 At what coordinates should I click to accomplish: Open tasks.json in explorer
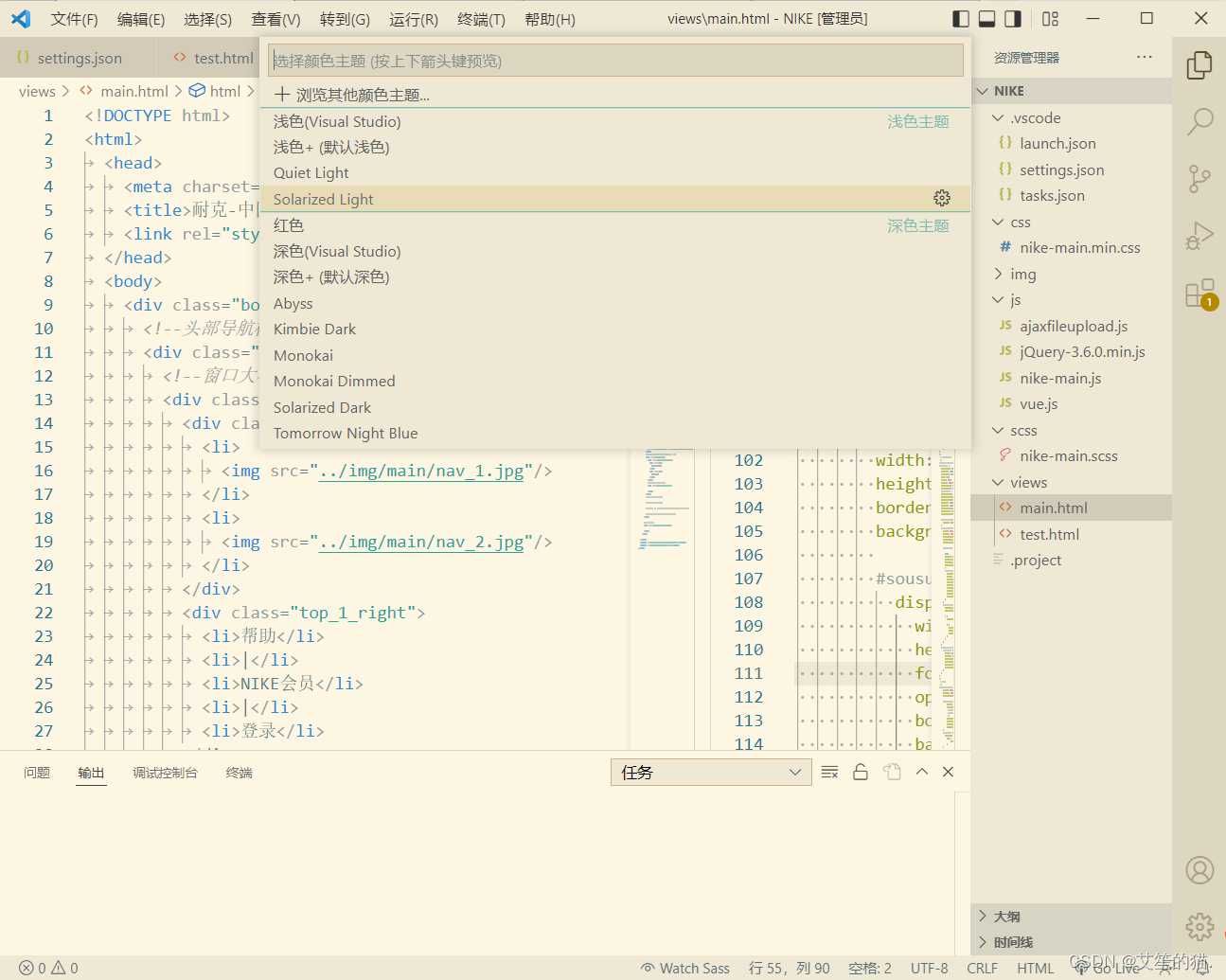click(x=1071, y=195)
